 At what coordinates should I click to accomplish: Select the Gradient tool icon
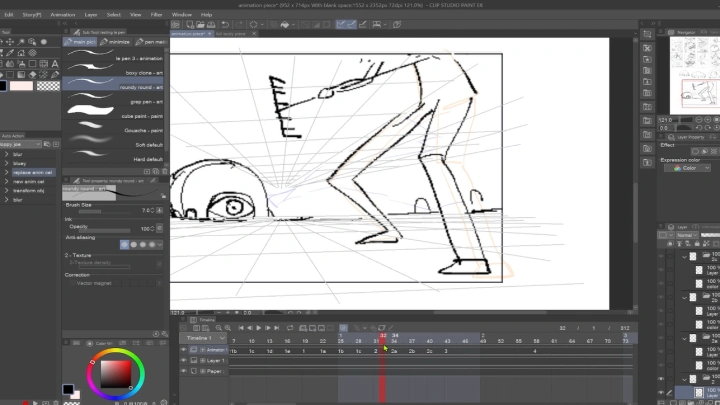(x=21, y=74)
